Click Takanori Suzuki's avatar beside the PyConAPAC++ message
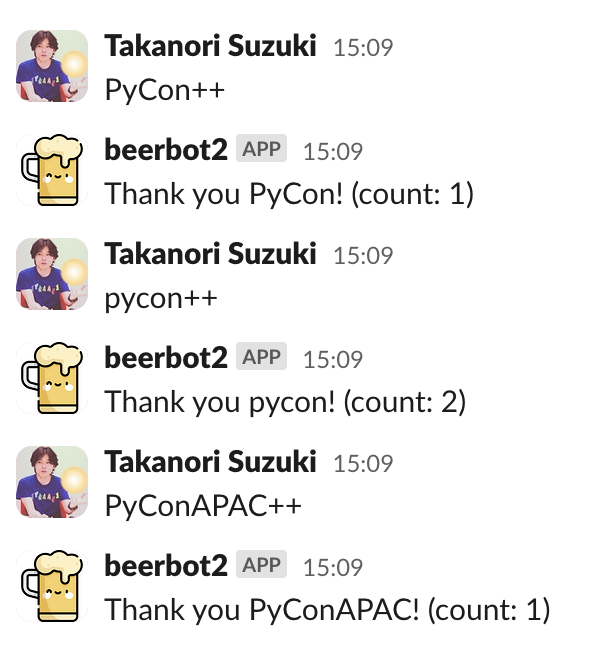This screenshot has width=610, height=658. [x=52, y=482]
